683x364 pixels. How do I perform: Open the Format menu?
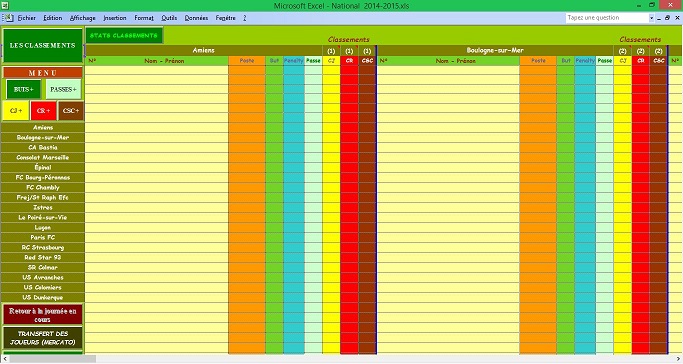tap(144, 18)
